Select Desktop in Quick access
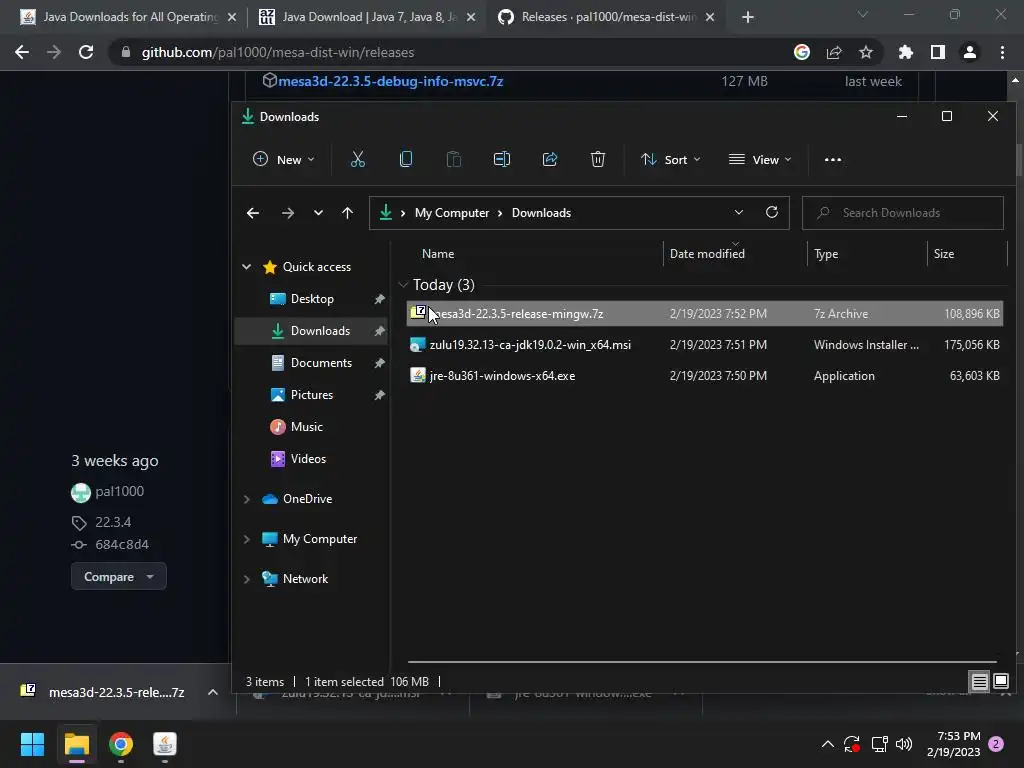This screenshot has width=1024, height=768. tap(312, 298)
